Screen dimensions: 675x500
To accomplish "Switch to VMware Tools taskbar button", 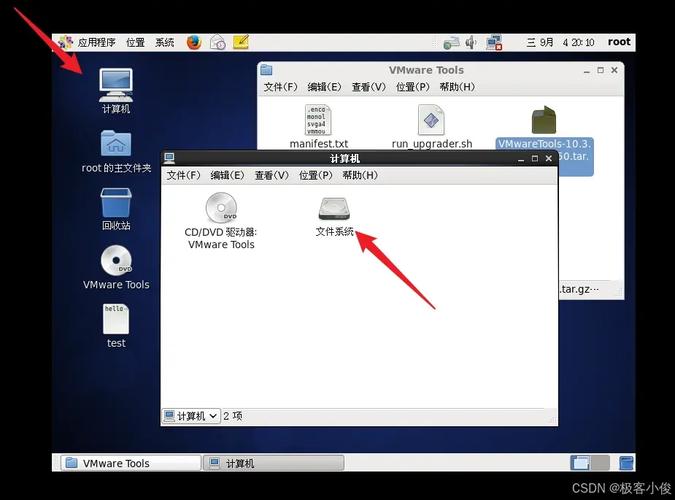I will coord(131,463).
